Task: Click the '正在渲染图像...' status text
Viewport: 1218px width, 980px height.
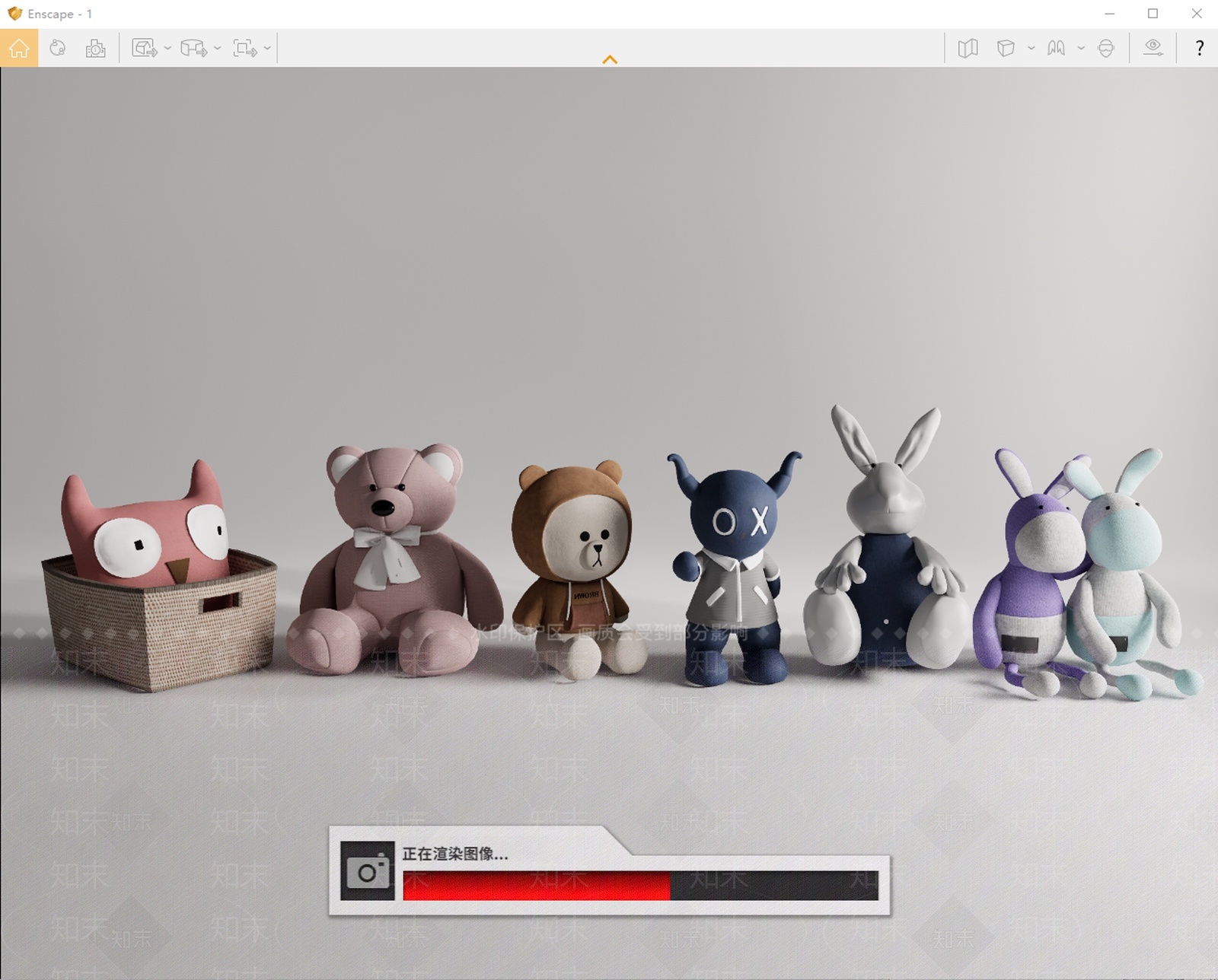Action: click(x=455, y=854)
